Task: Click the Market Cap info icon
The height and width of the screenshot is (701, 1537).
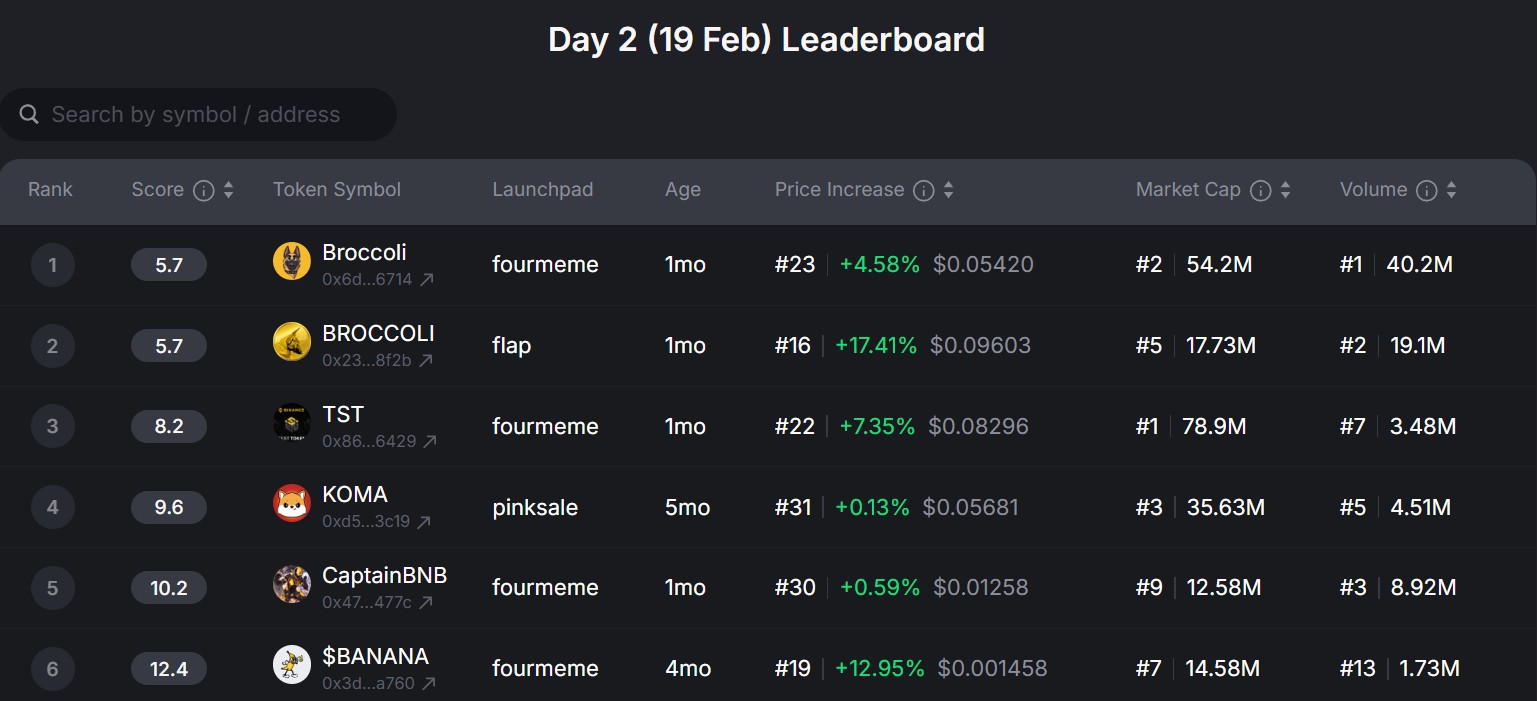Action: click(x=1261, y=190)
